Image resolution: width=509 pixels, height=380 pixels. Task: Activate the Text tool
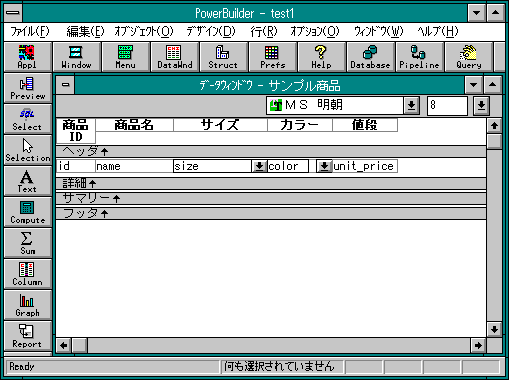28,181
